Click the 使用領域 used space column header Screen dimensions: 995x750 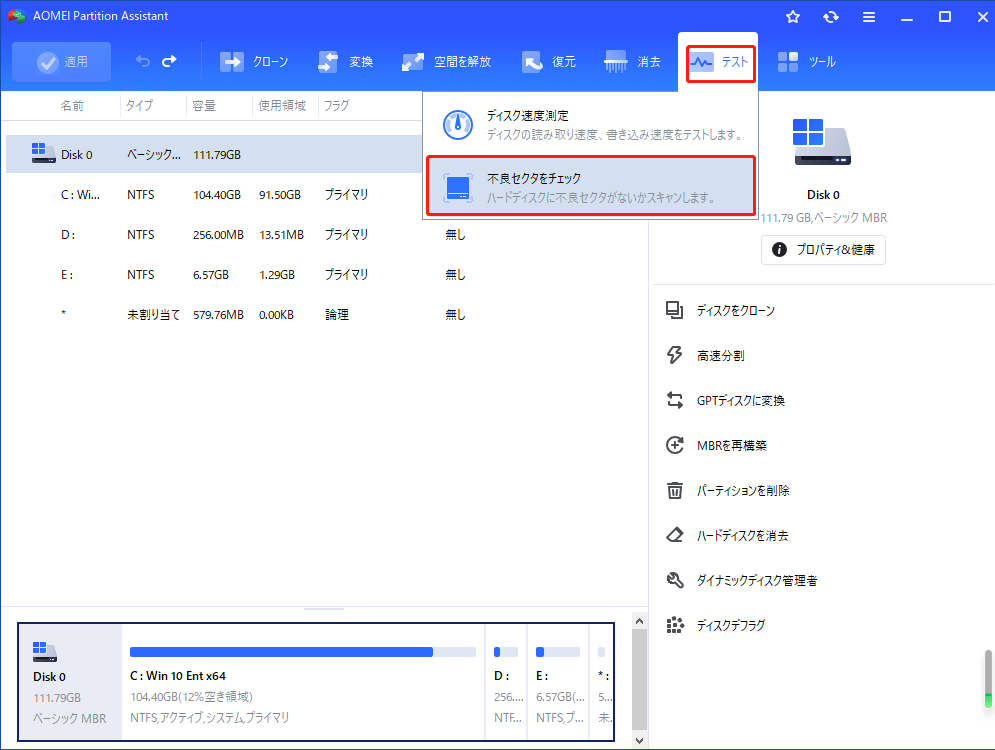[x=282, y=105]
